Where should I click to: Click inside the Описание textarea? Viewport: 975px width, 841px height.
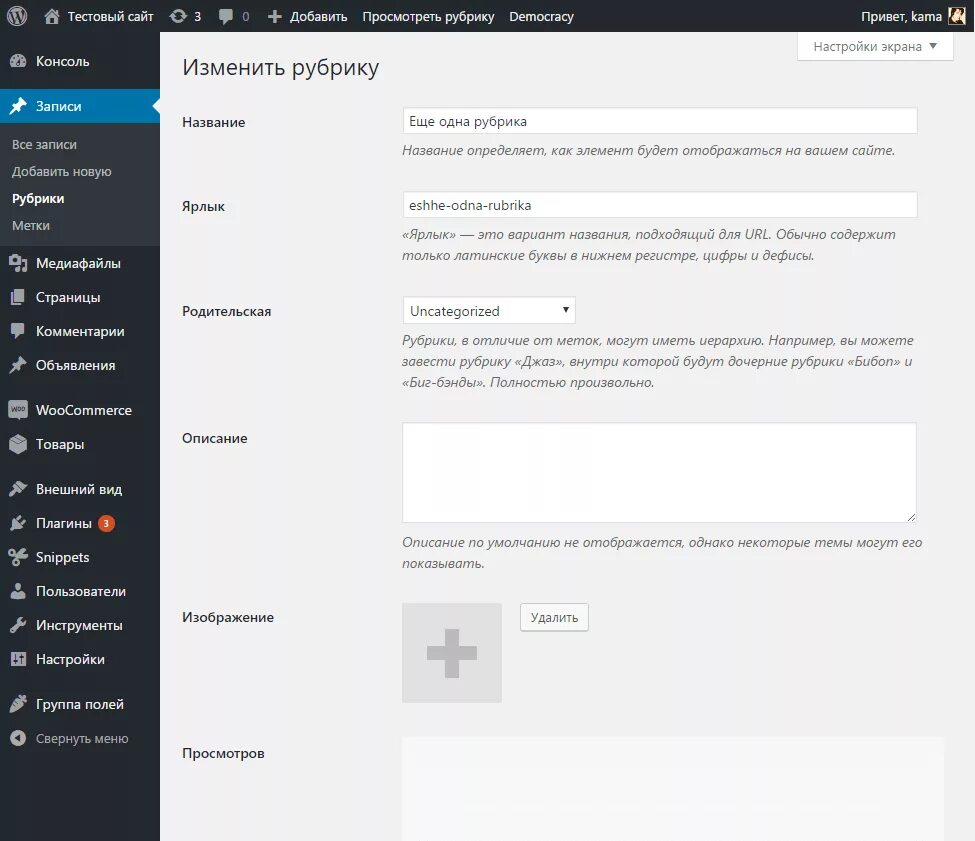659,472
